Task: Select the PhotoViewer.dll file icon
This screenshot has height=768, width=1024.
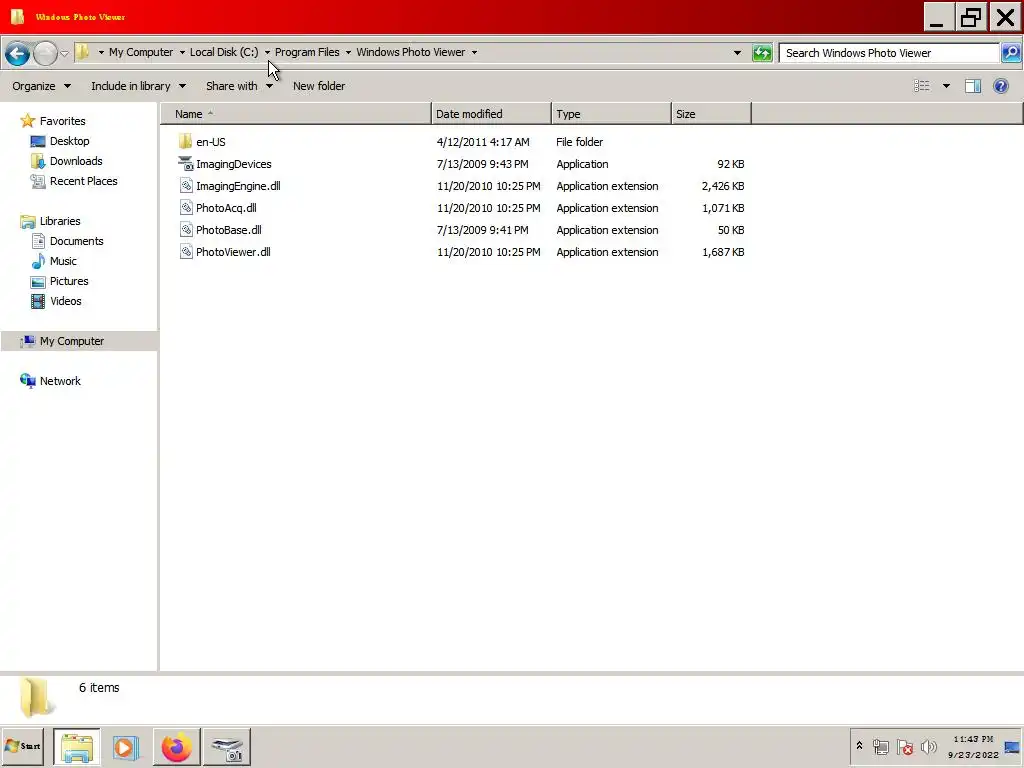Action: tap(186, 252)
